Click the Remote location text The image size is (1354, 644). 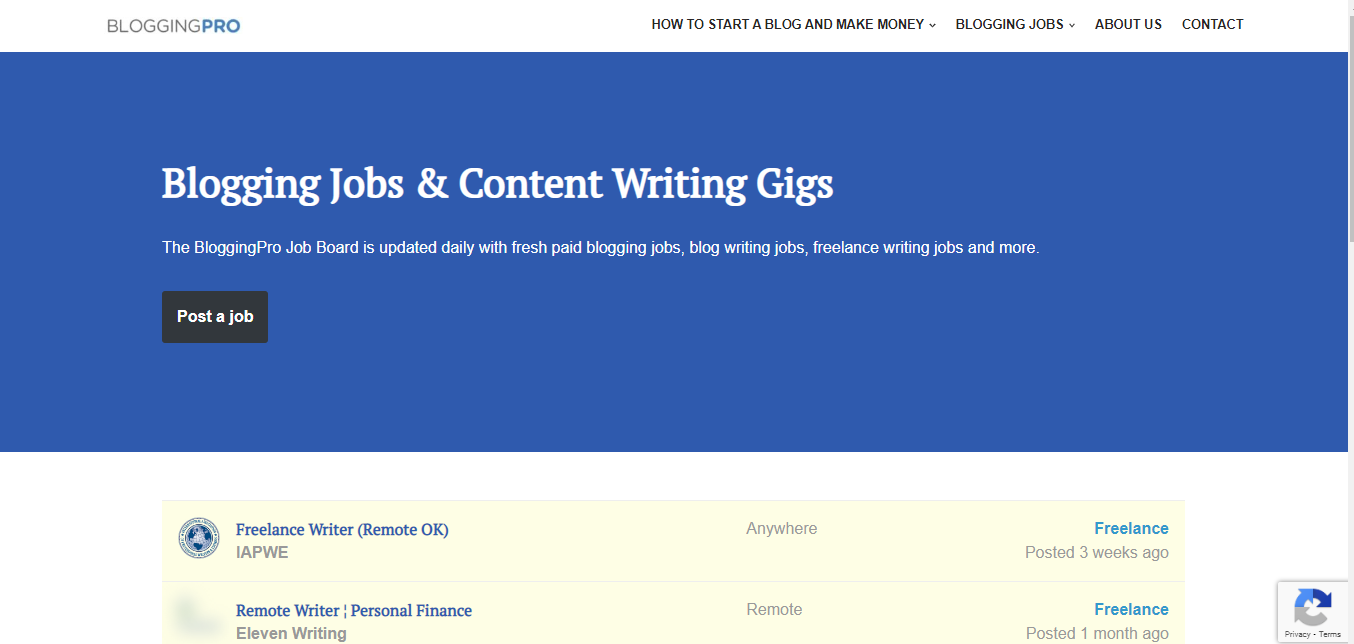tap(775, 610)
